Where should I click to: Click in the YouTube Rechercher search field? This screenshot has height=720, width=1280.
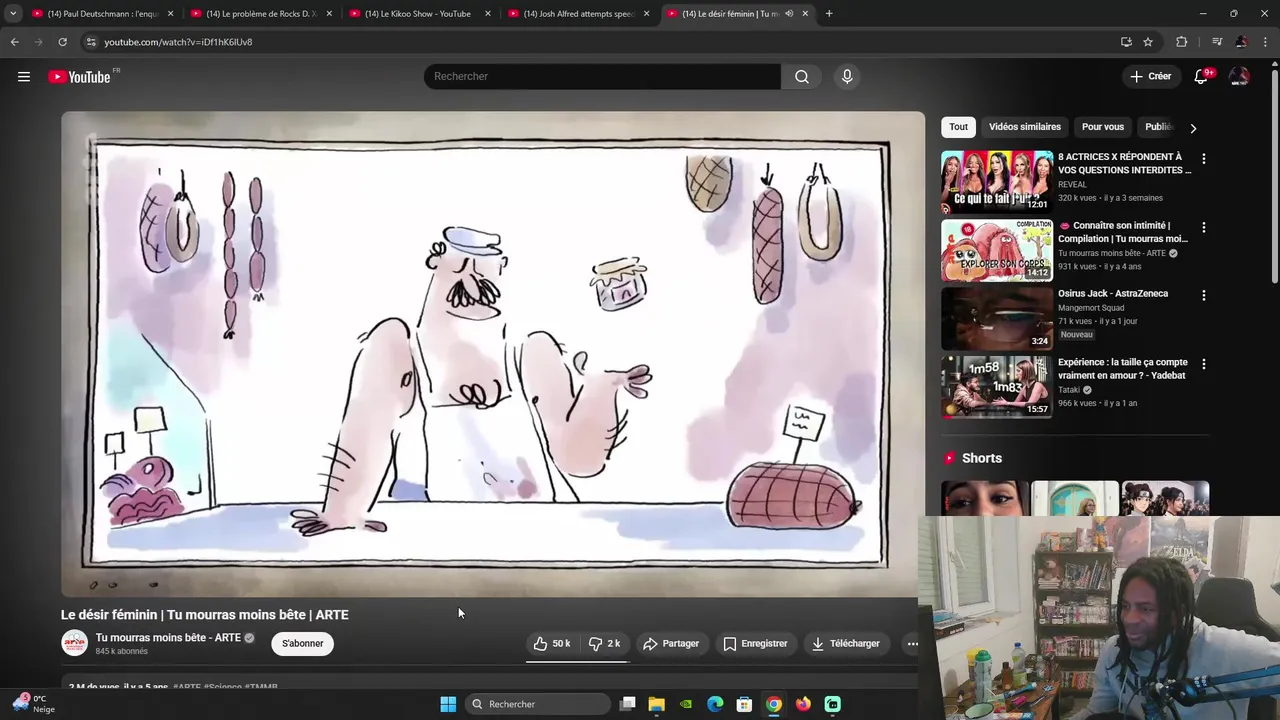point(602,77)
